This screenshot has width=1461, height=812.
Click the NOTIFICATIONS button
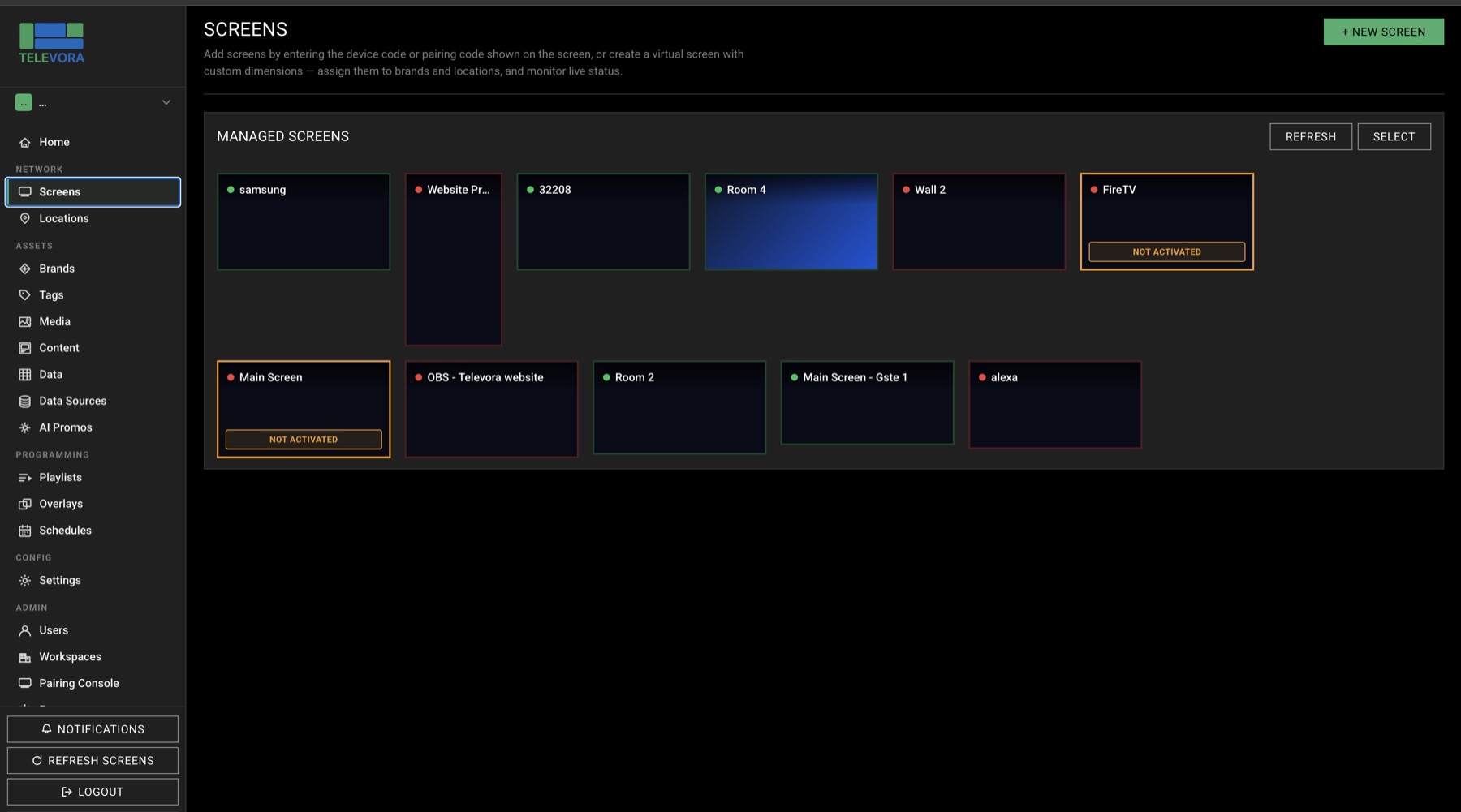coord(93,729)
